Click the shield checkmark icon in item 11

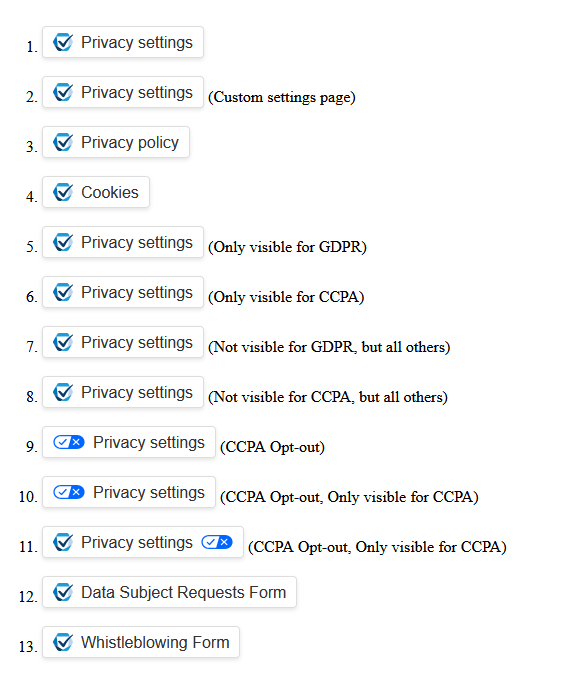tap(63, 542)
